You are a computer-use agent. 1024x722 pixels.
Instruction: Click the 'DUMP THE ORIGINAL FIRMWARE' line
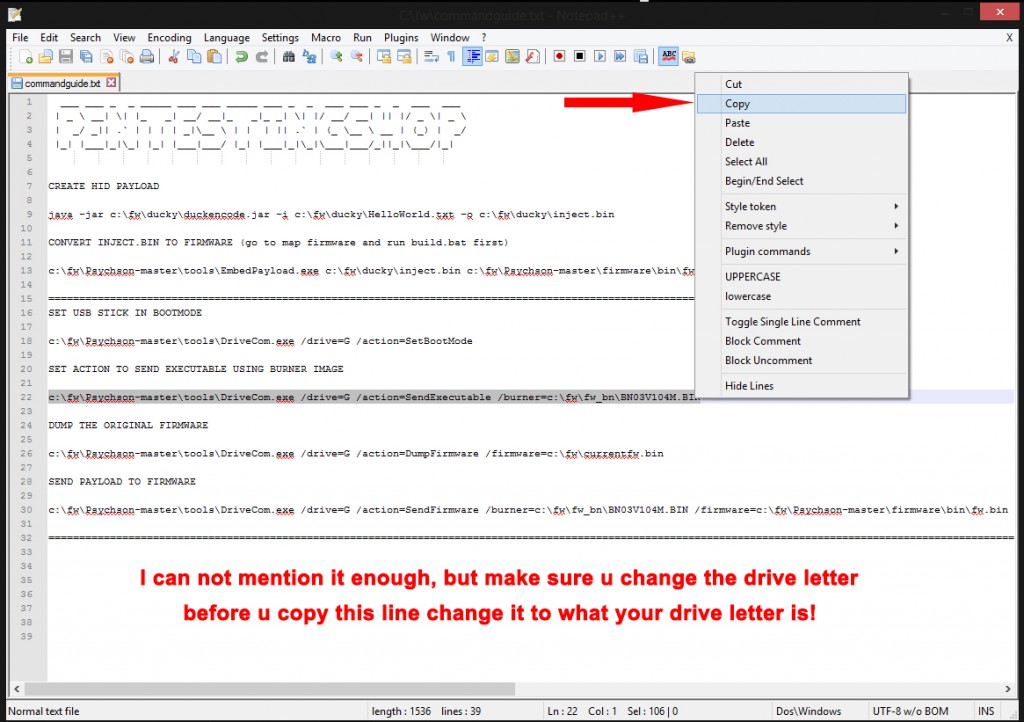coord(128,425)
